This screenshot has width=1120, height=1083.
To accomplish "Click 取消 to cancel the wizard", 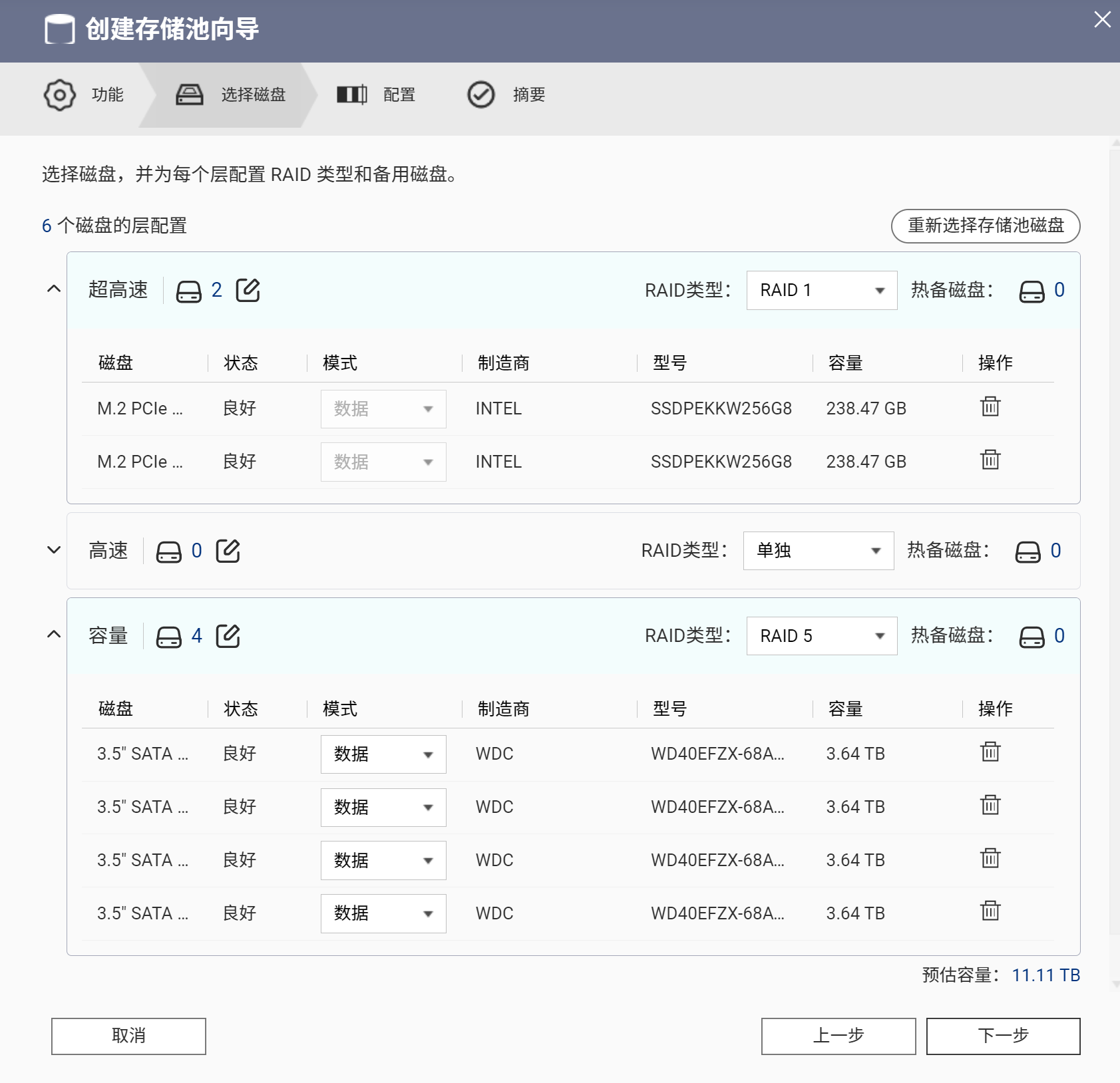I will [128, 1036].
